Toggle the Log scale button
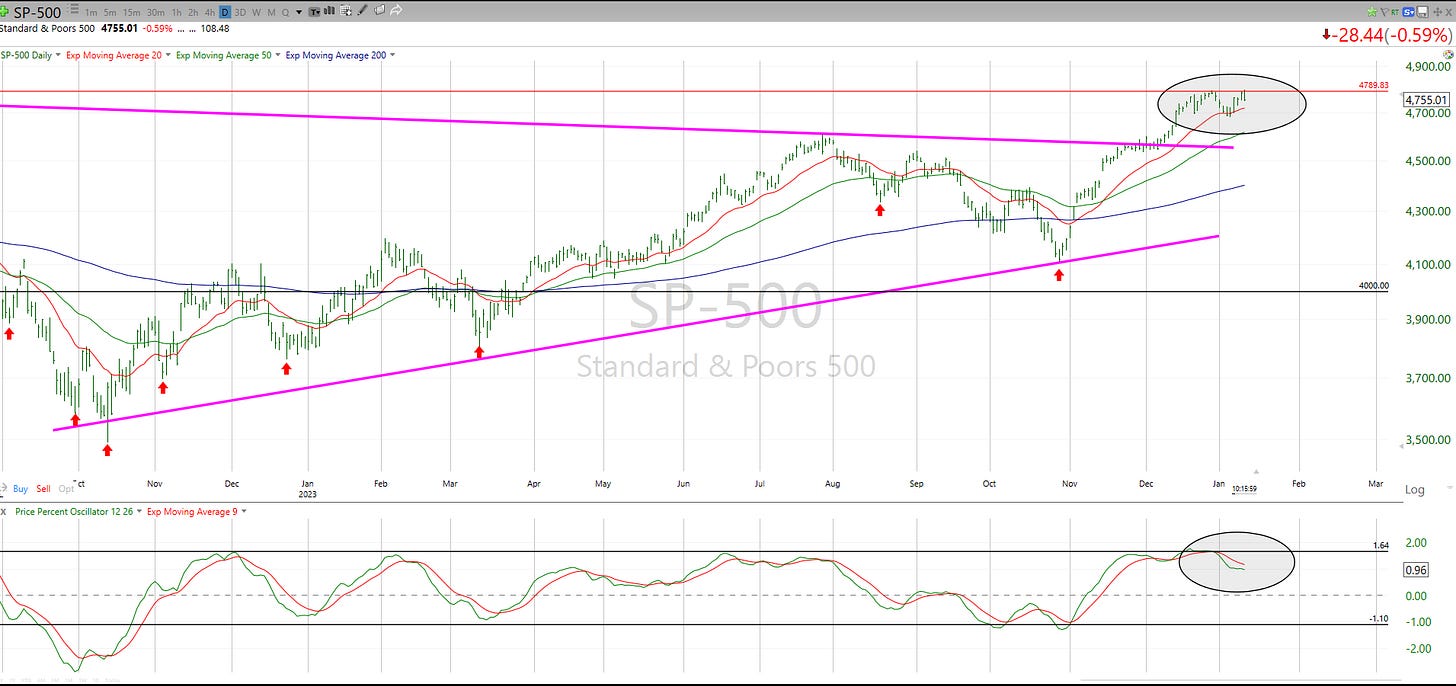 (1415, 490)
